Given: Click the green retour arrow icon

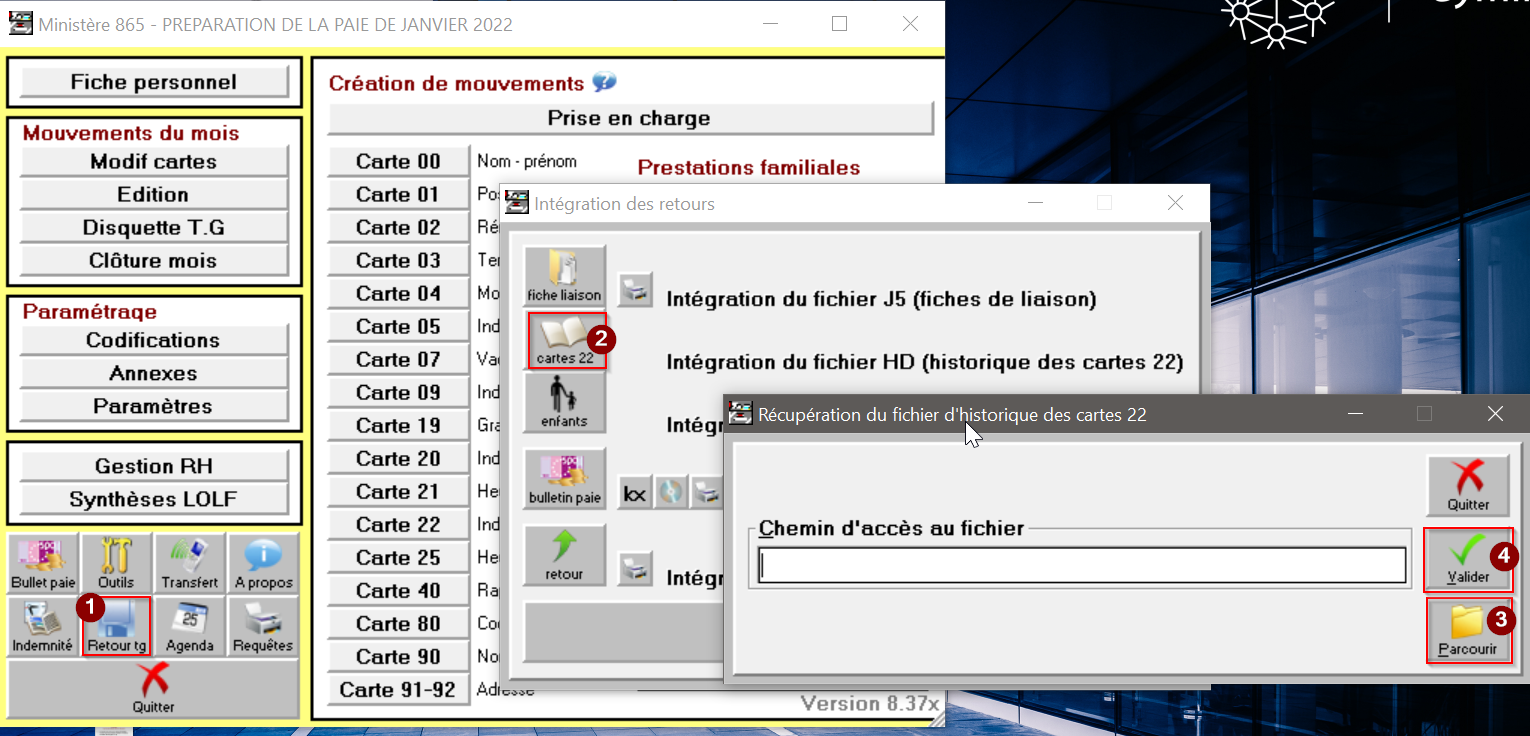Looking at the screenshot, I should (x=565, y=555).
